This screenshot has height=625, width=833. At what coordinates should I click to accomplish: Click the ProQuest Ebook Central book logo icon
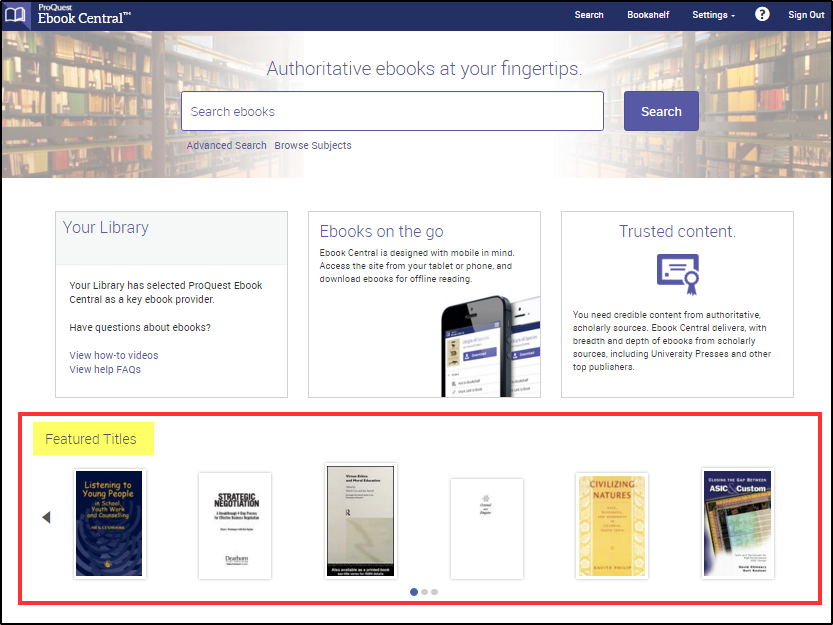point(15,15)
